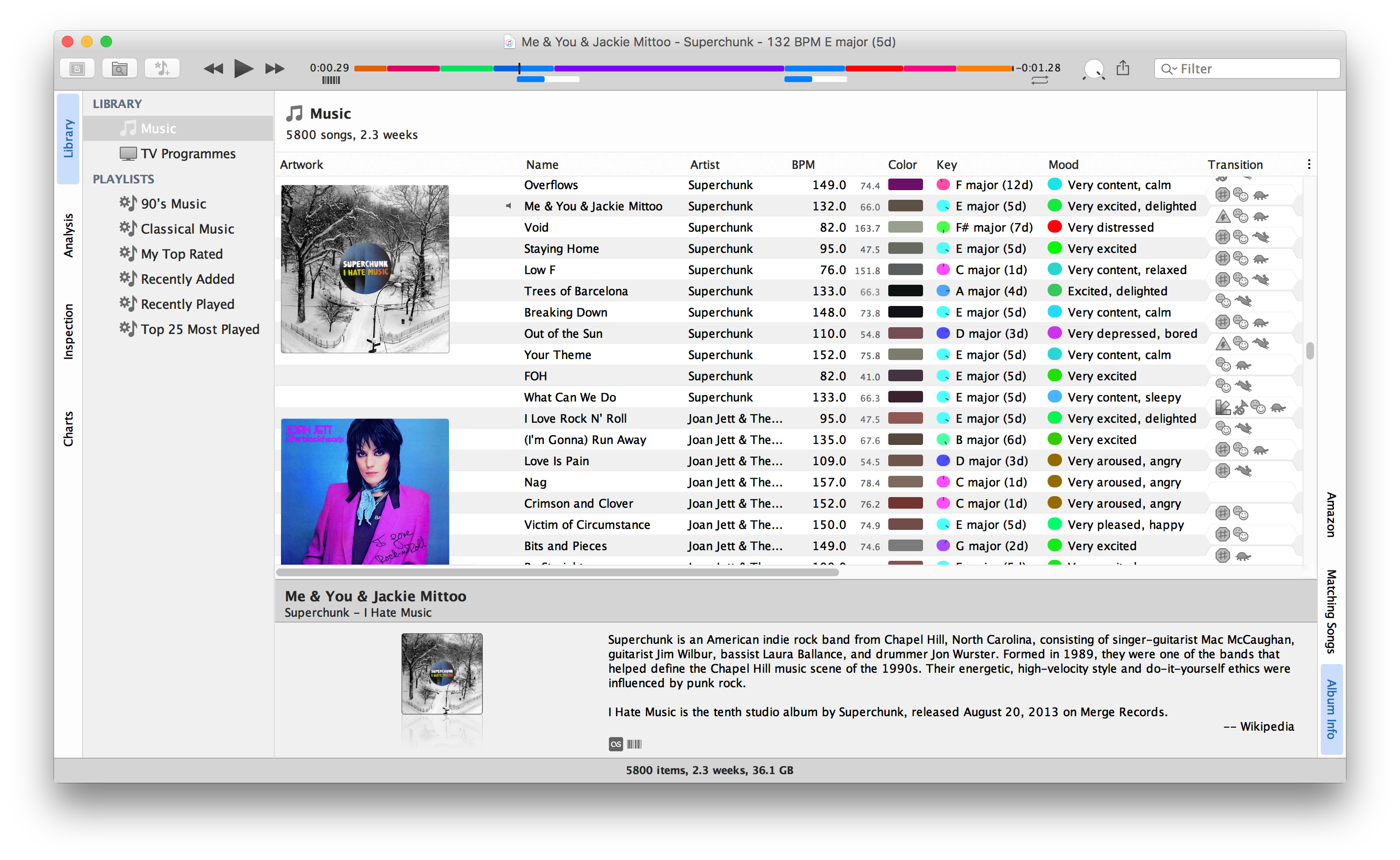This screenshot has width=1400, height=860.
Task: Click the purple segment of the playback timeline
Action: point(669,68)
